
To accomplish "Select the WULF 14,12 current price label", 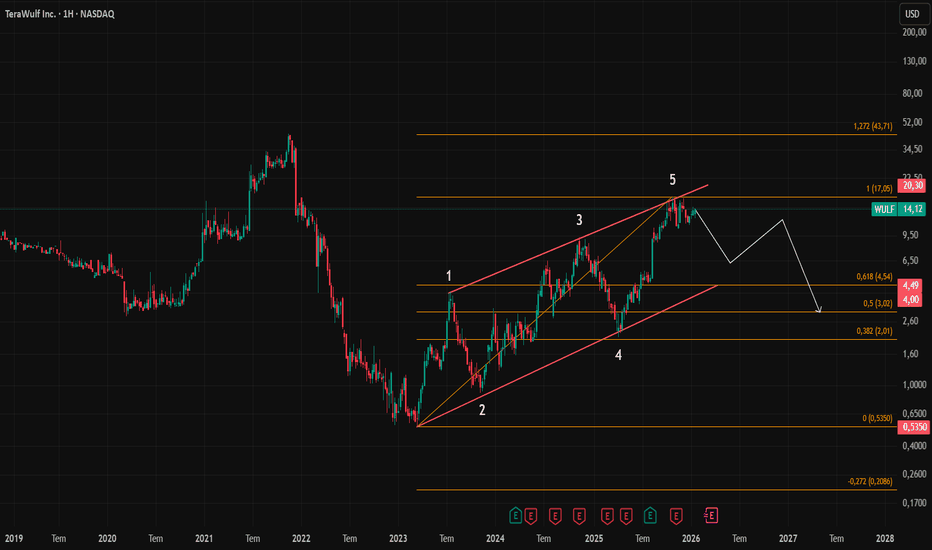I will click(x=898, y=209).
